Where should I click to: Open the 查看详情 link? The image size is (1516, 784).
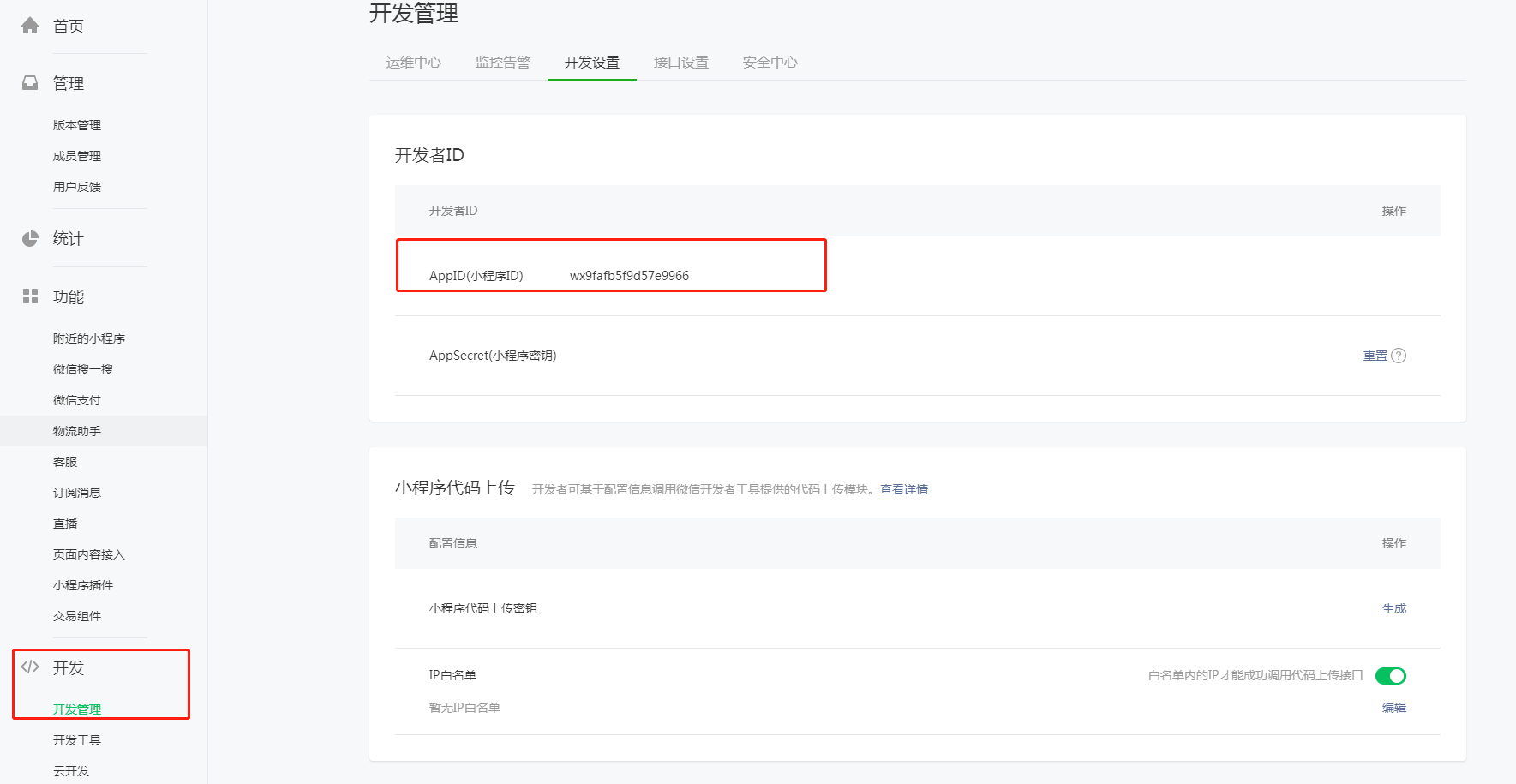coord(904,489)
